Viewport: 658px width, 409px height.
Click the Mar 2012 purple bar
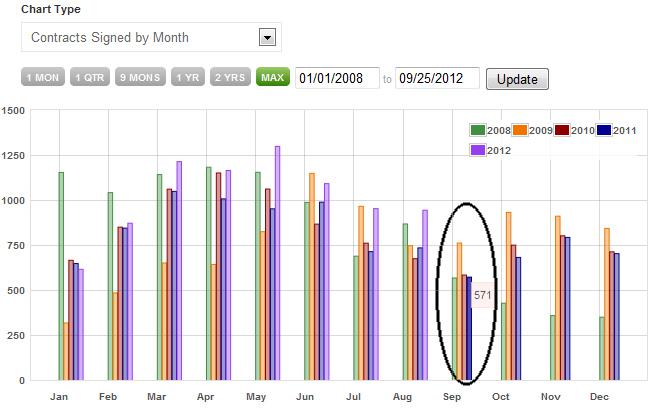[x=179, y=271]
